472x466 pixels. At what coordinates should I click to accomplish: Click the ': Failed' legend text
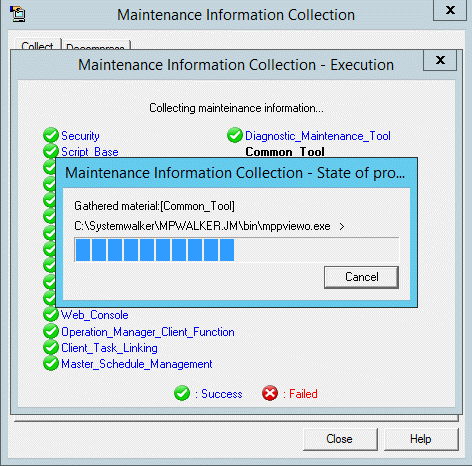[300, 394]
